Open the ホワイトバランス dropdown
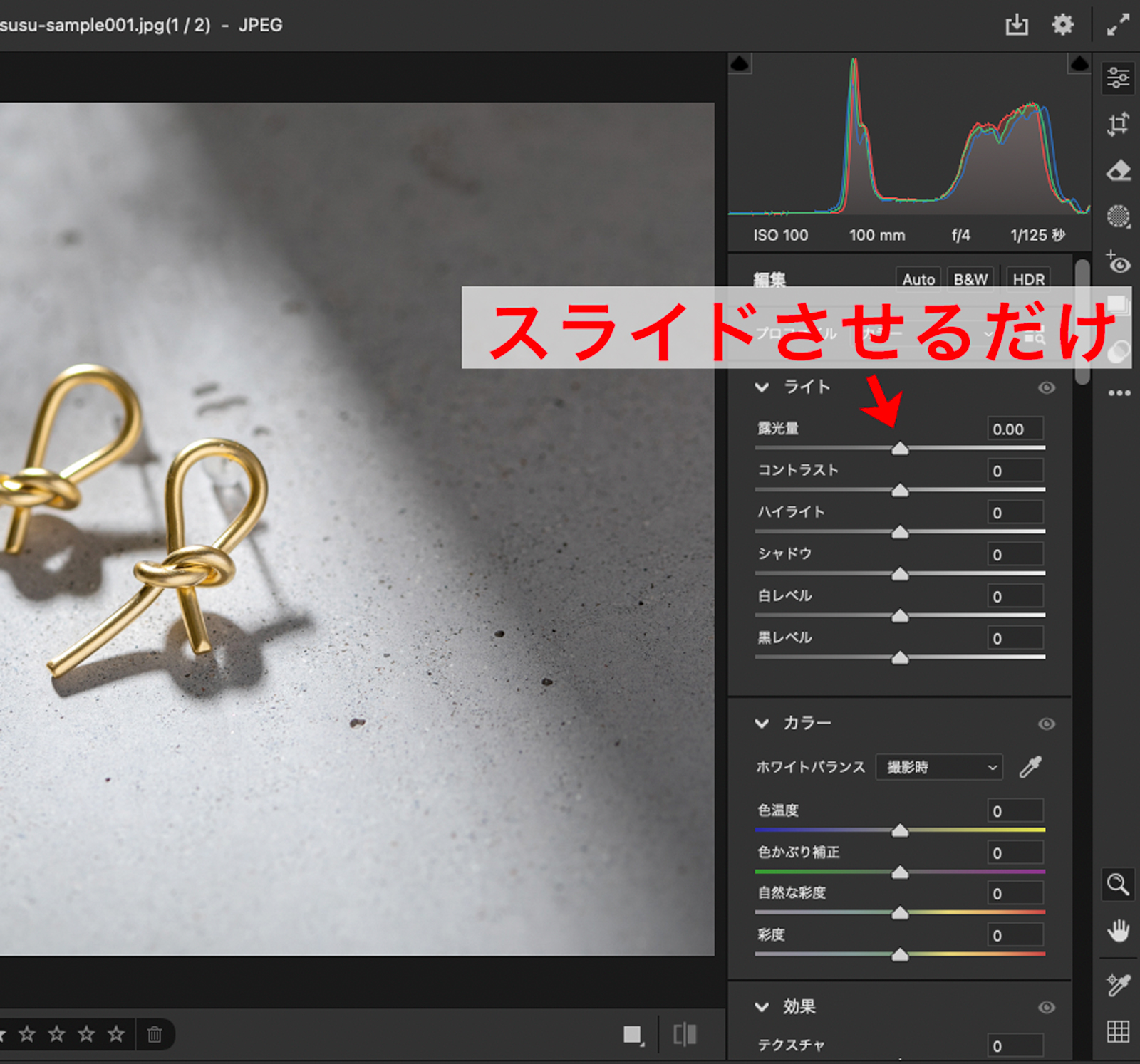1140x1064 pixels. (x=939, y=767)
